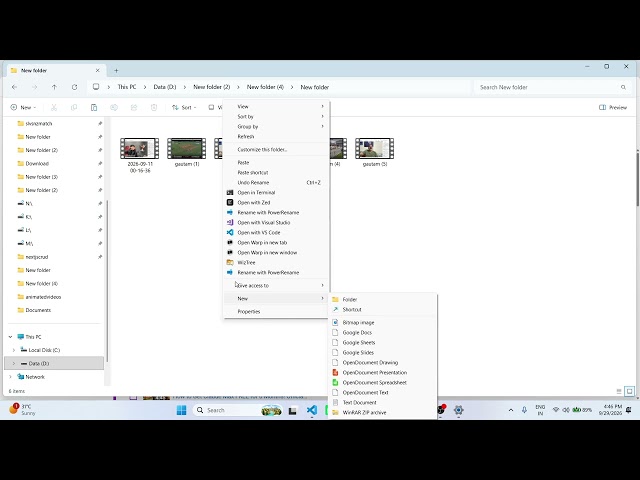Switch to large icons view in status bar
Viewport: 640px width, 480px height.
coord(629,391)
